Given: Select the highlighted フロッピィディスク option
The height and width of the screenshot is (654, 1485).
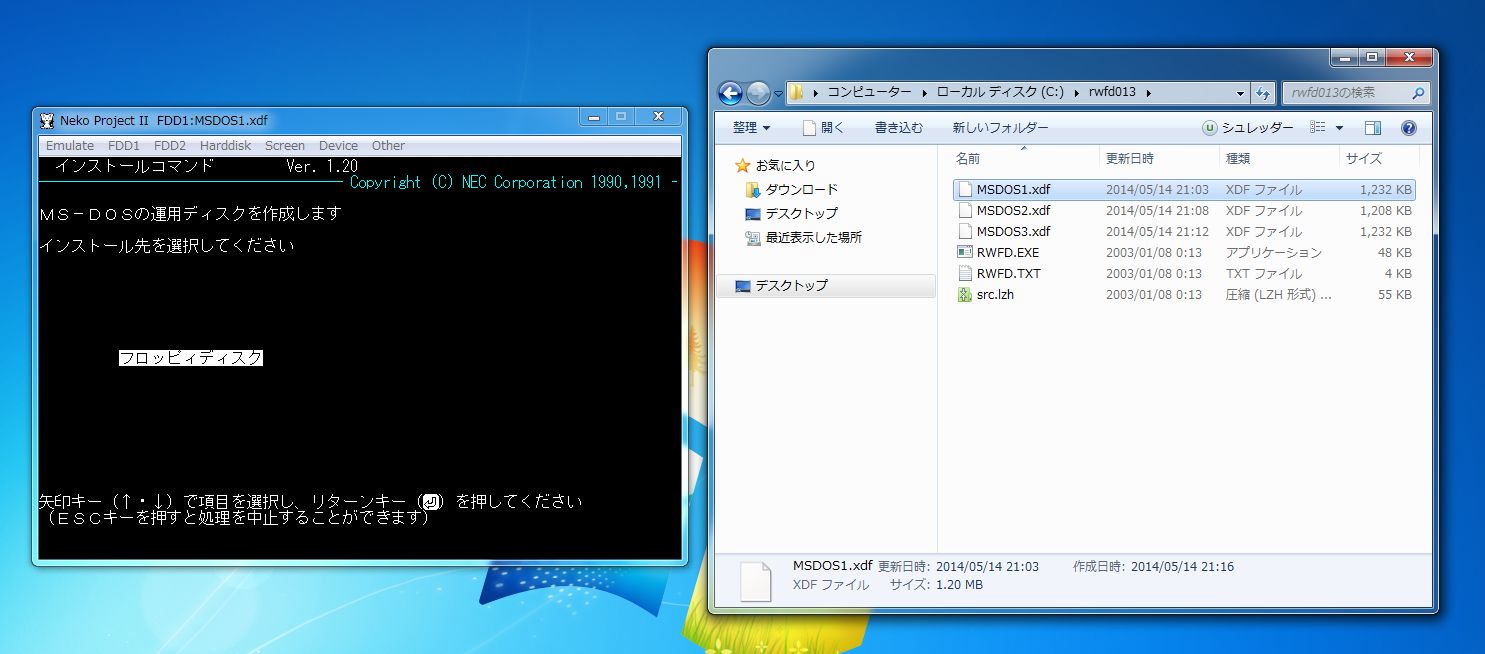Looking at the screenshot, I should [x=191, y=358].
